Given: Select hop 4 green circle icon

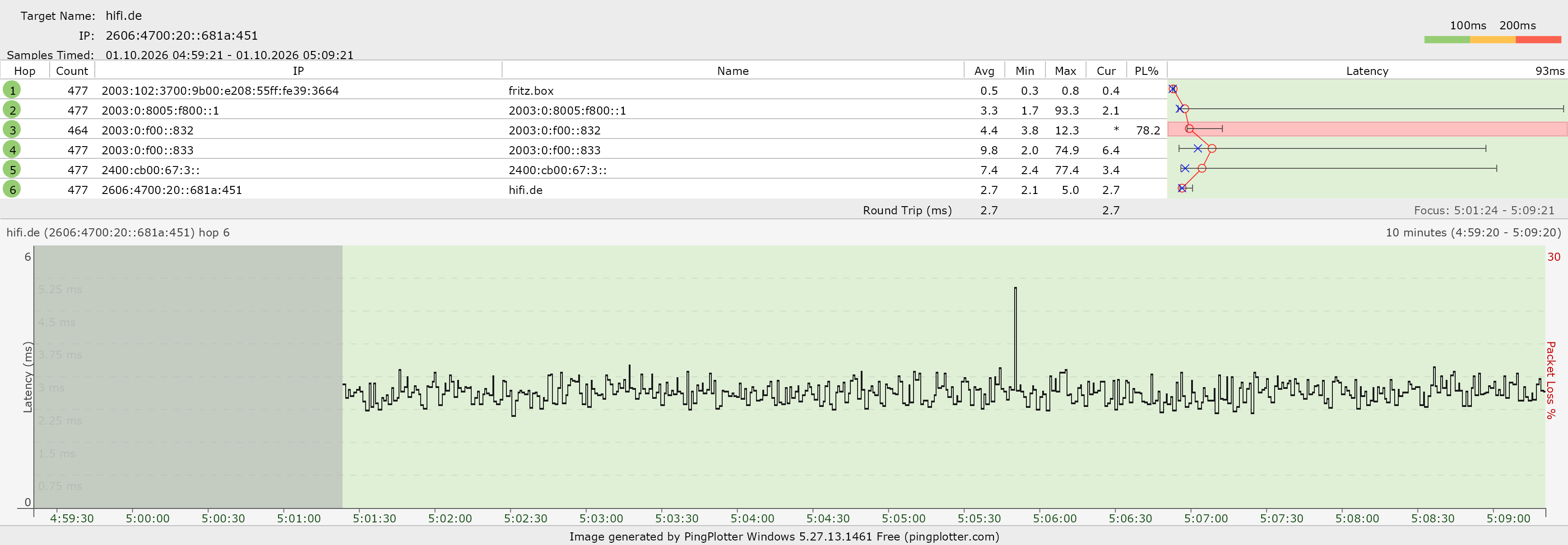Looking at the screenshot, I should point(12,150).
